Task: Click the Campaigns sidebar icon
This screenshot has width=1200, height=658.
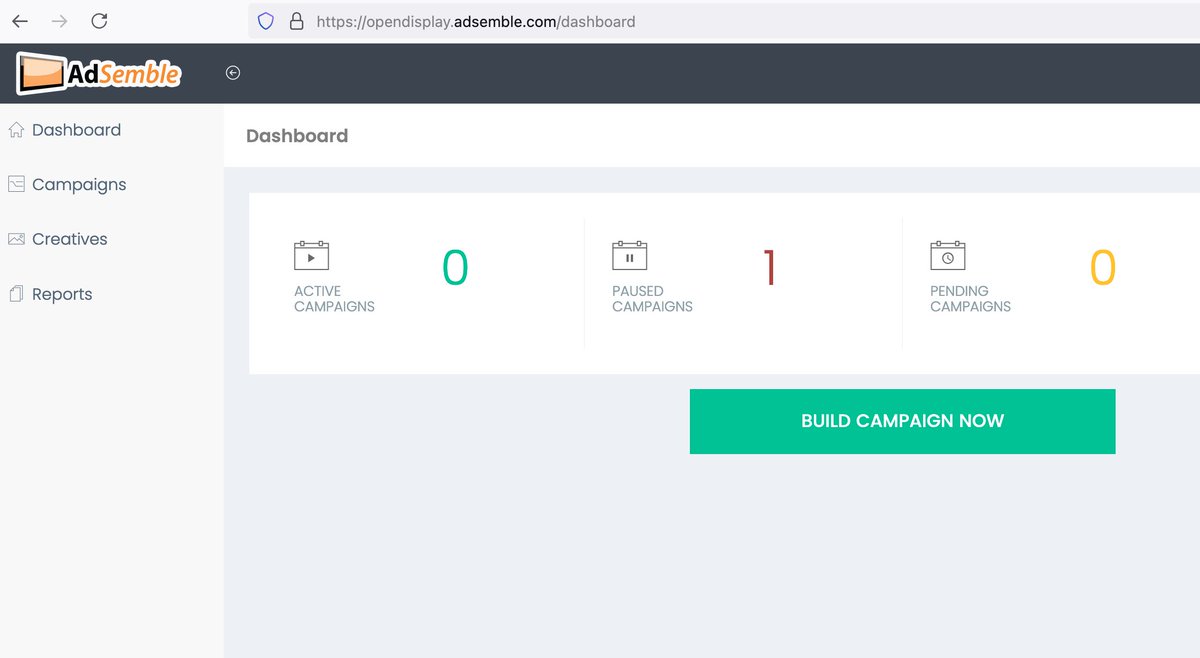Action: click(x=16, y=184)
